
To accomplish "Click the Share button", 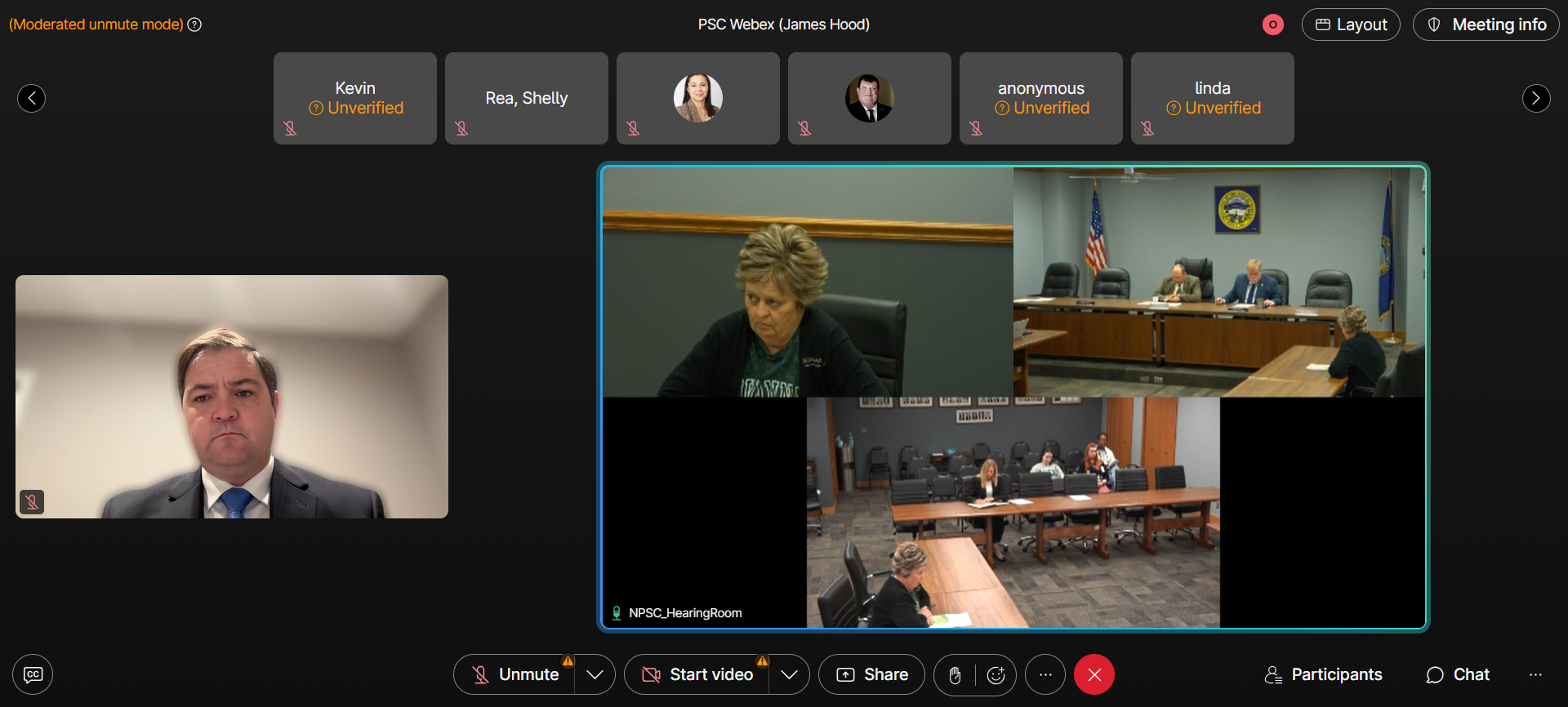I will [x=872, y=674].
